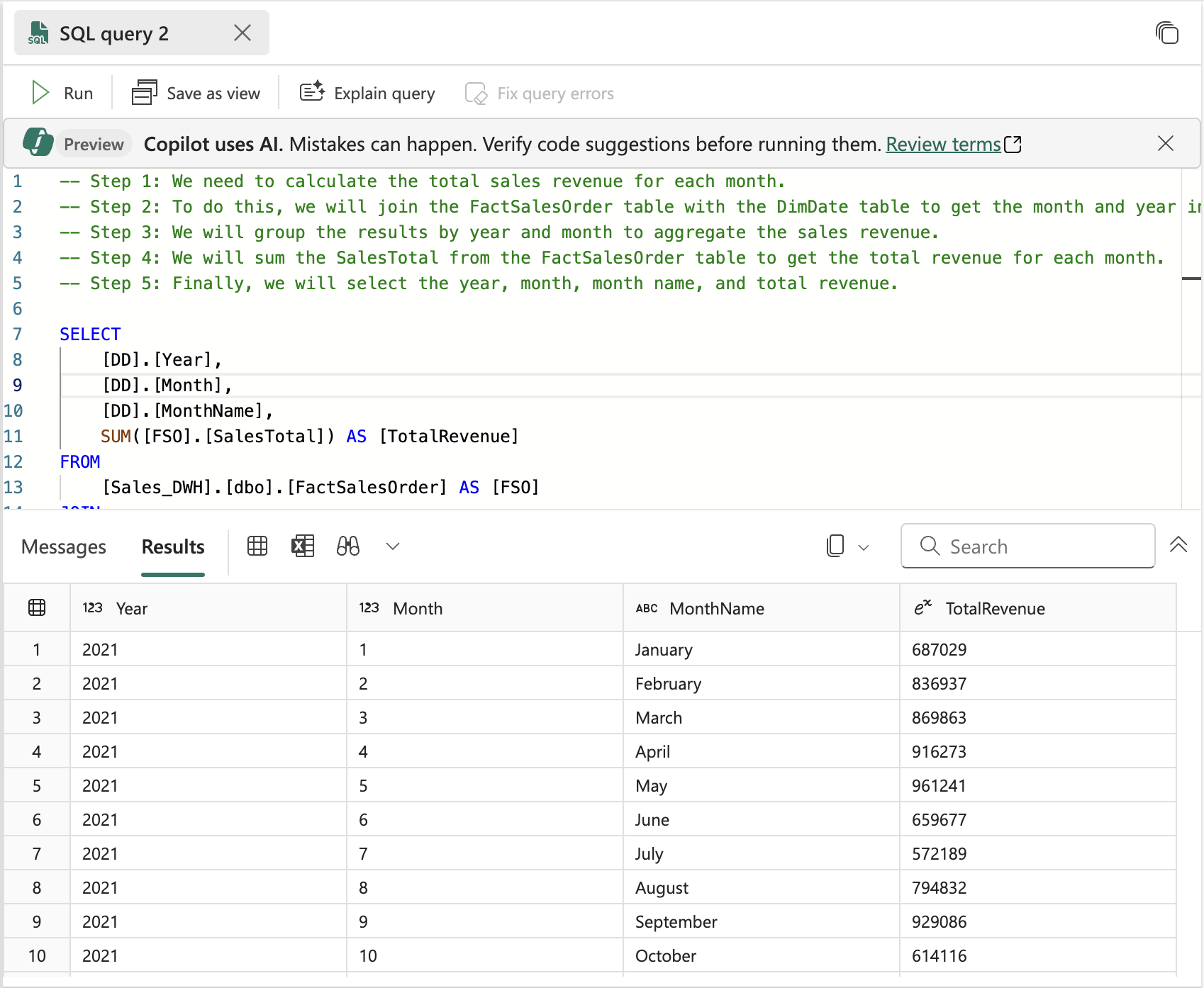
Task: Click the multi-window icon at top right
Action: (1166, 33)
